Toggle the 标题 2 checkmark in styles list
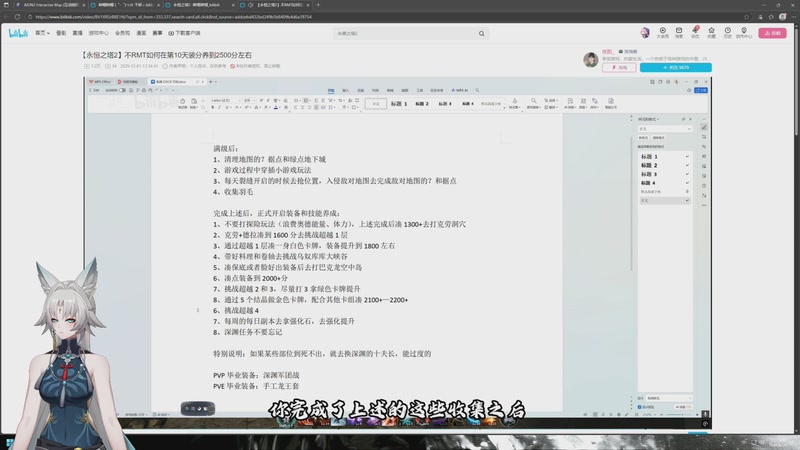Viewport: 800px width, 450px height. pyautogui.click(x=687, y=165)
